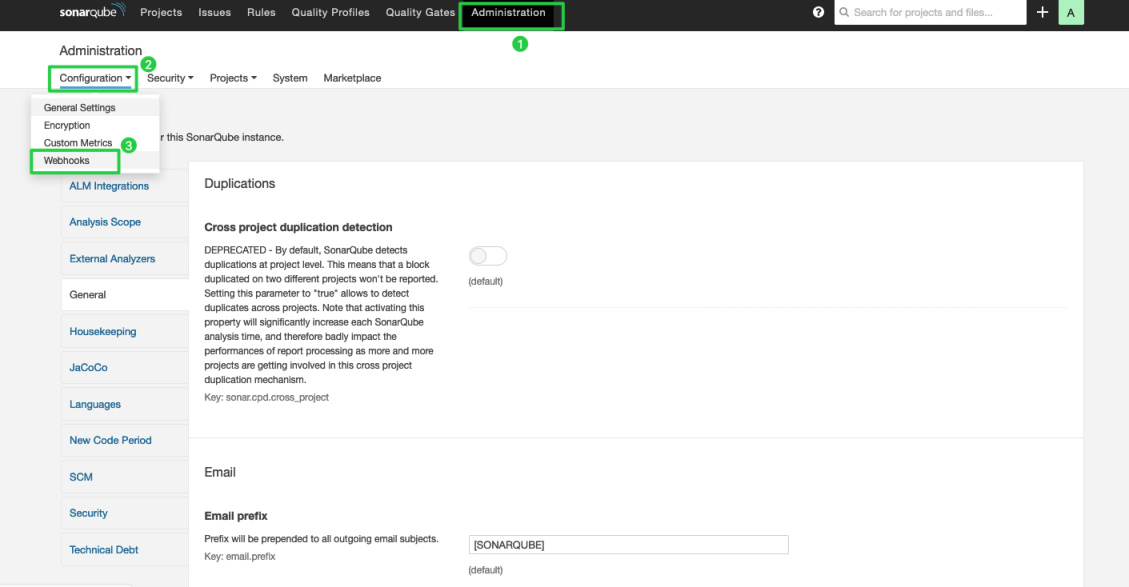The width and height of the screenshot is (1129, 587).
Task: Enable cross project duplication detection
Action: pyautogui.click(x=487, y=256)
